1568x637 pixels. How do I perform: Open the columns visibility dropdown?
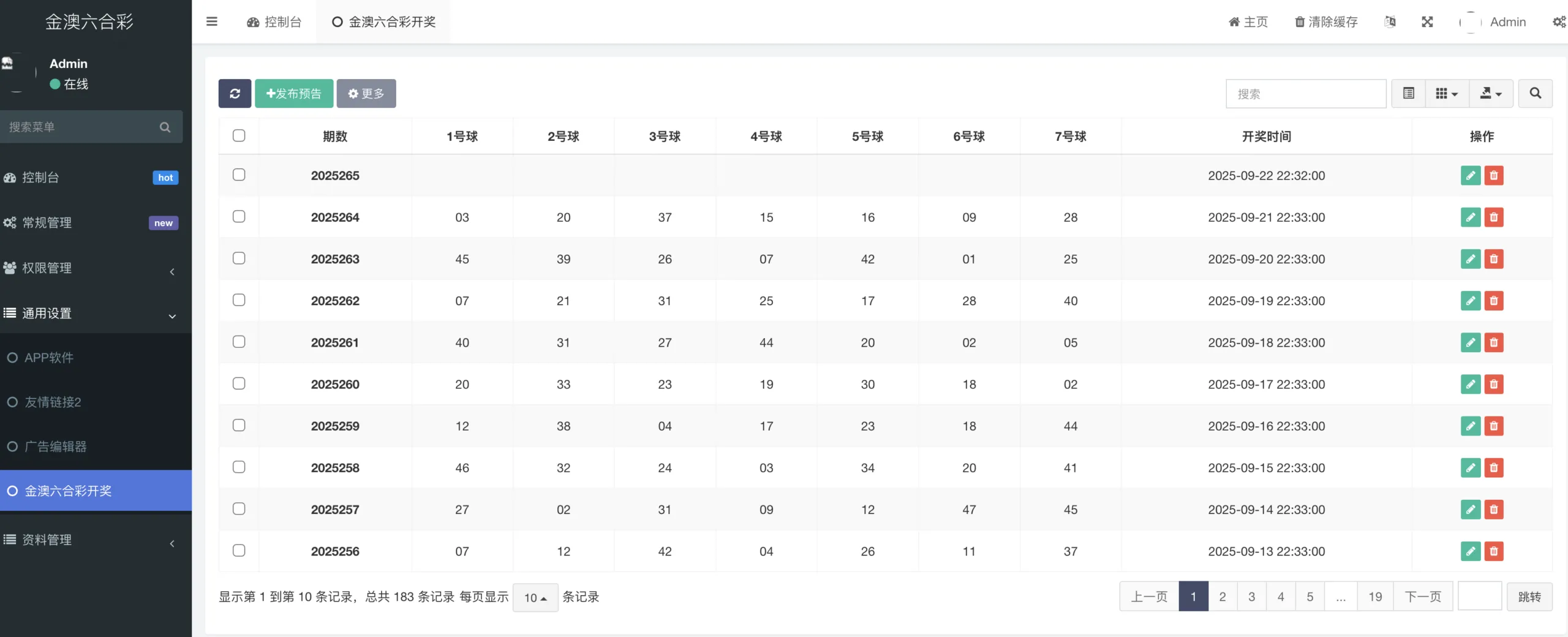tap(1447, 93)
